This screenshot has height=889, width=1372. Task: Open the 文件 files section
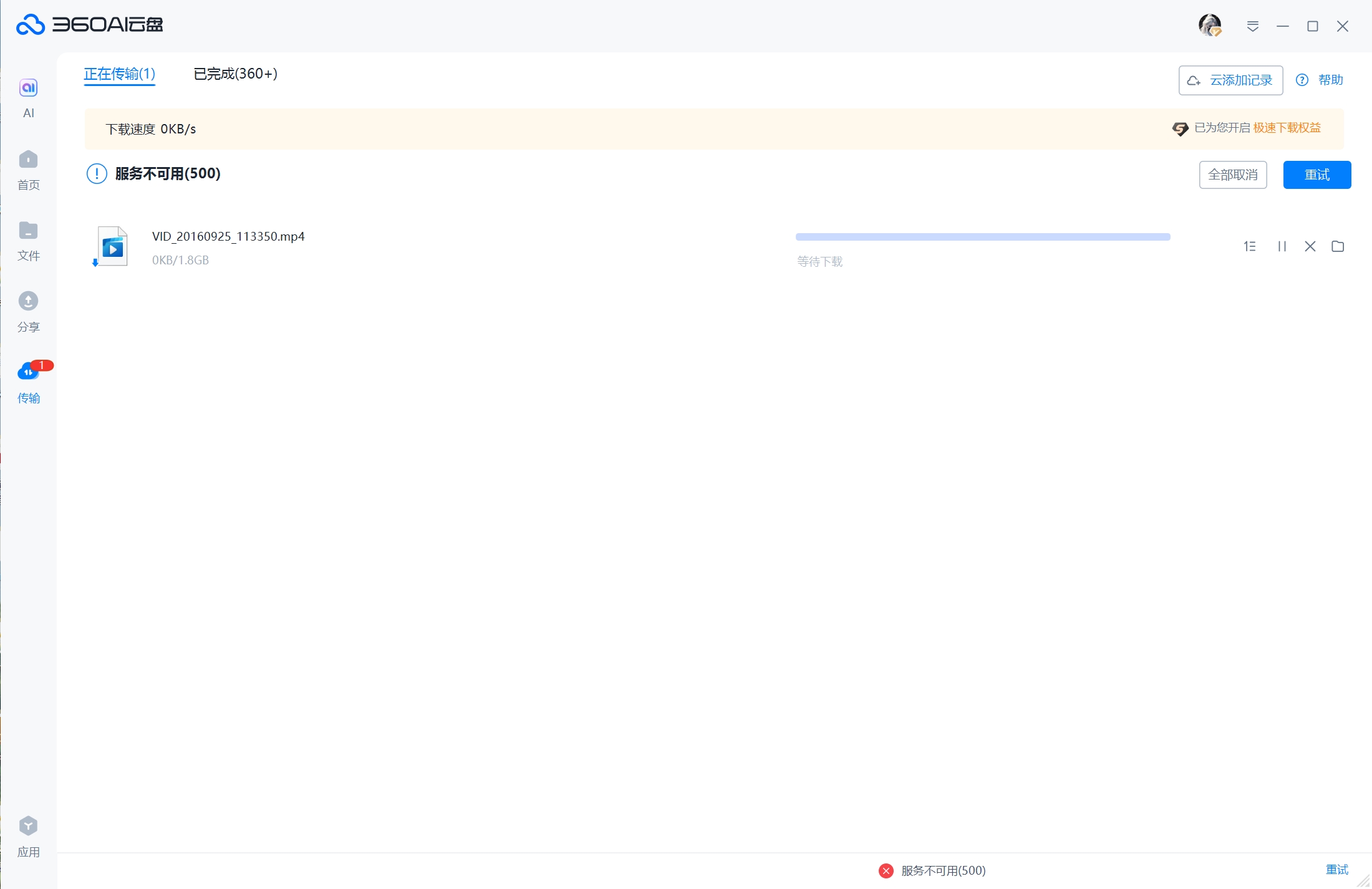[28, 231]
